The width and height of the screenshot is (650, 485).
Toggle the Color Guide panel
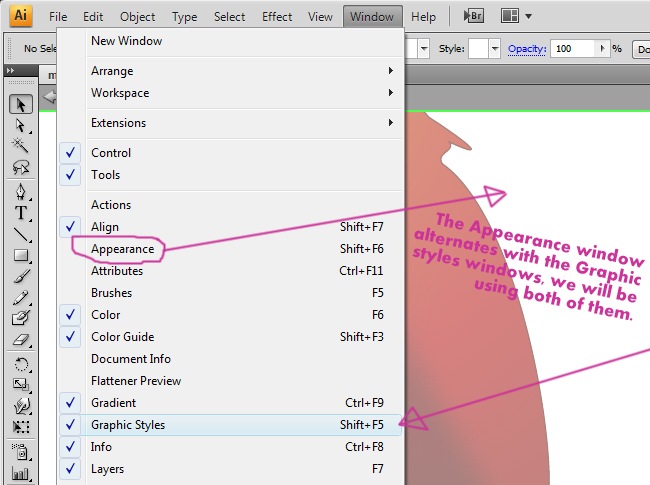(x=230, y=337)
